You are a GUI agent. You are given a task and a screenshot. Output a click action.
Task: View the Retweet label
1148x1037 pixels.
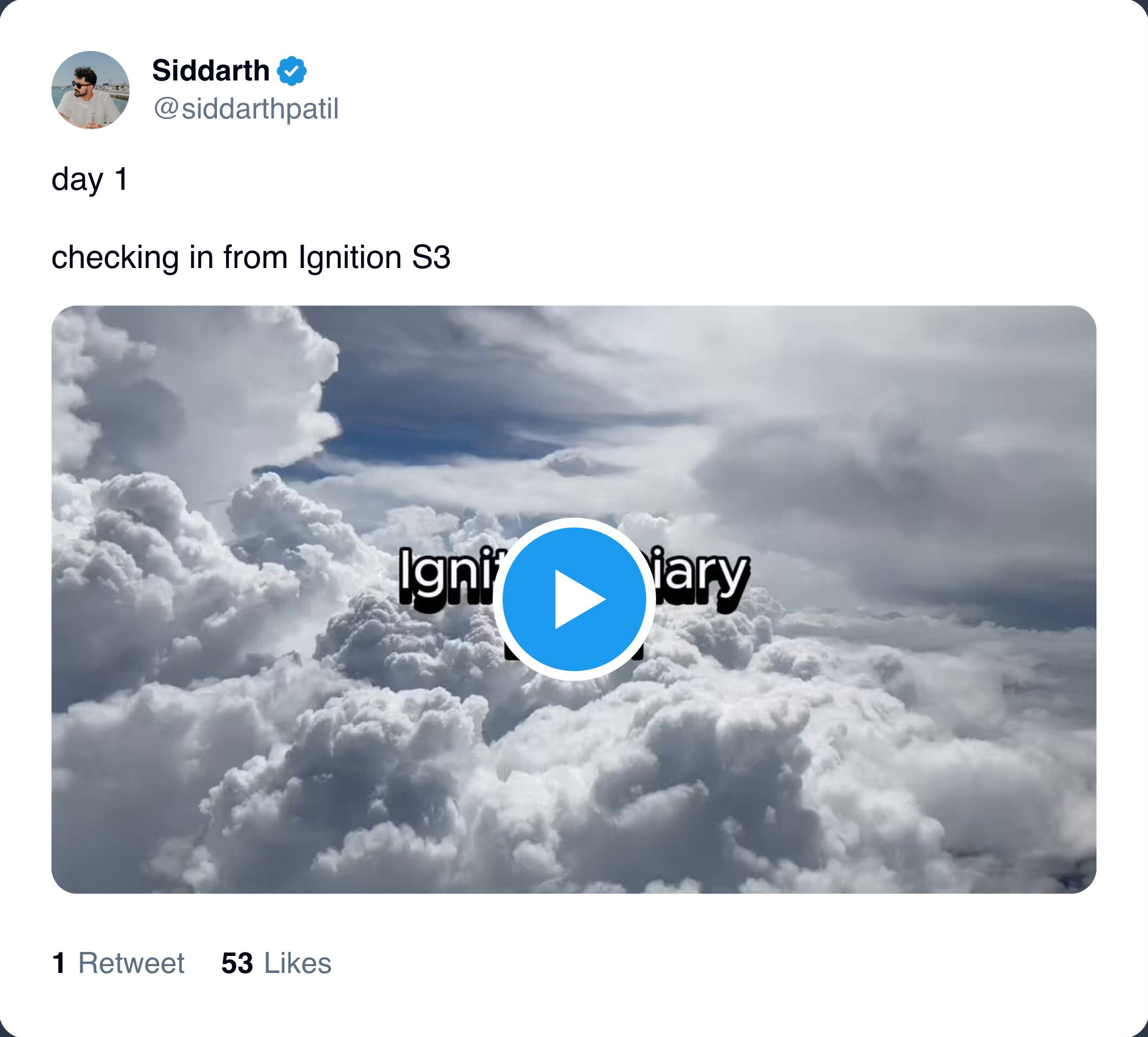click(x=131, y=963)
